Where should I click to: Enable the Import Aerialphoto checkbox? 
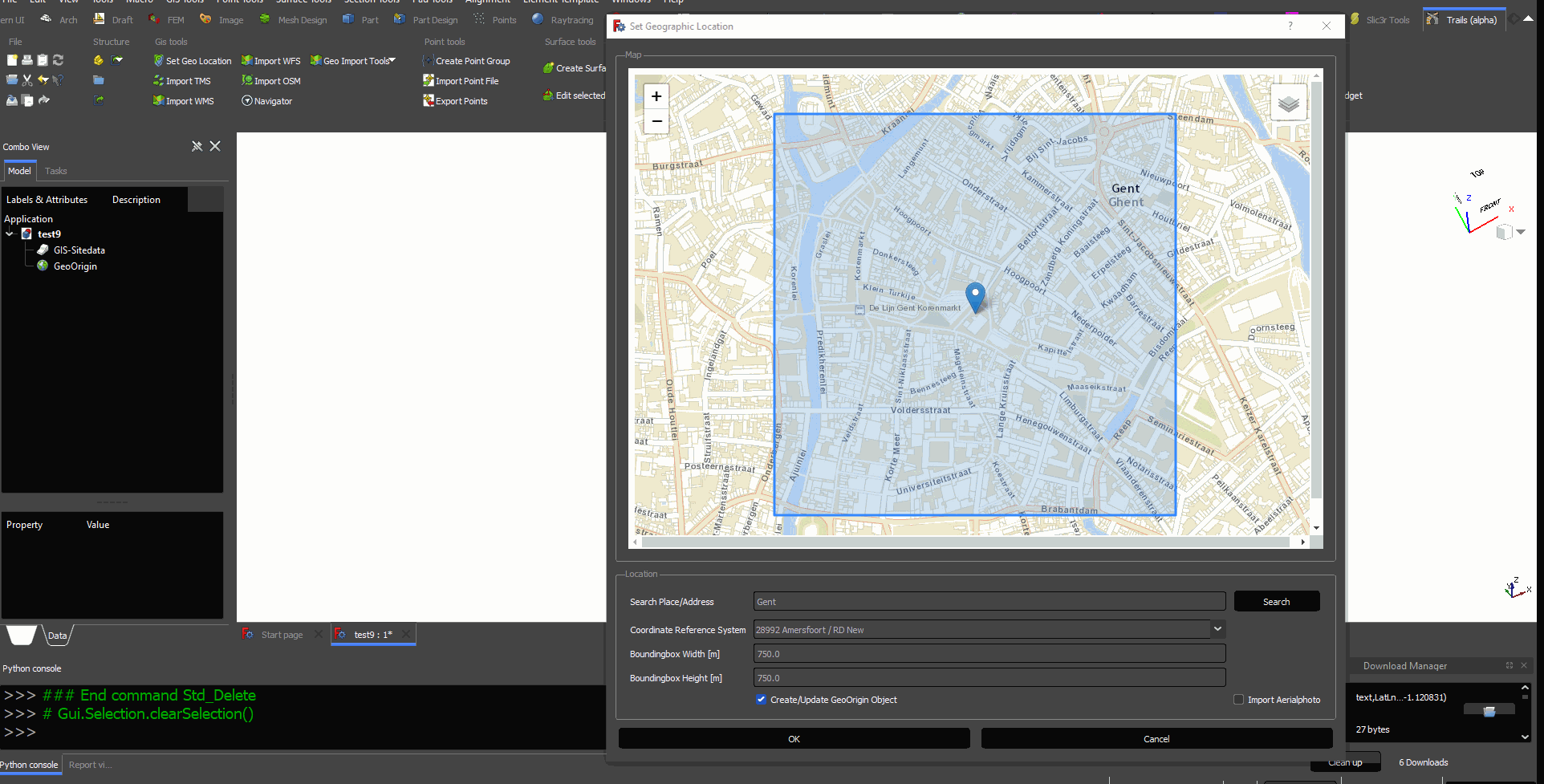(x=1238, y=699)
